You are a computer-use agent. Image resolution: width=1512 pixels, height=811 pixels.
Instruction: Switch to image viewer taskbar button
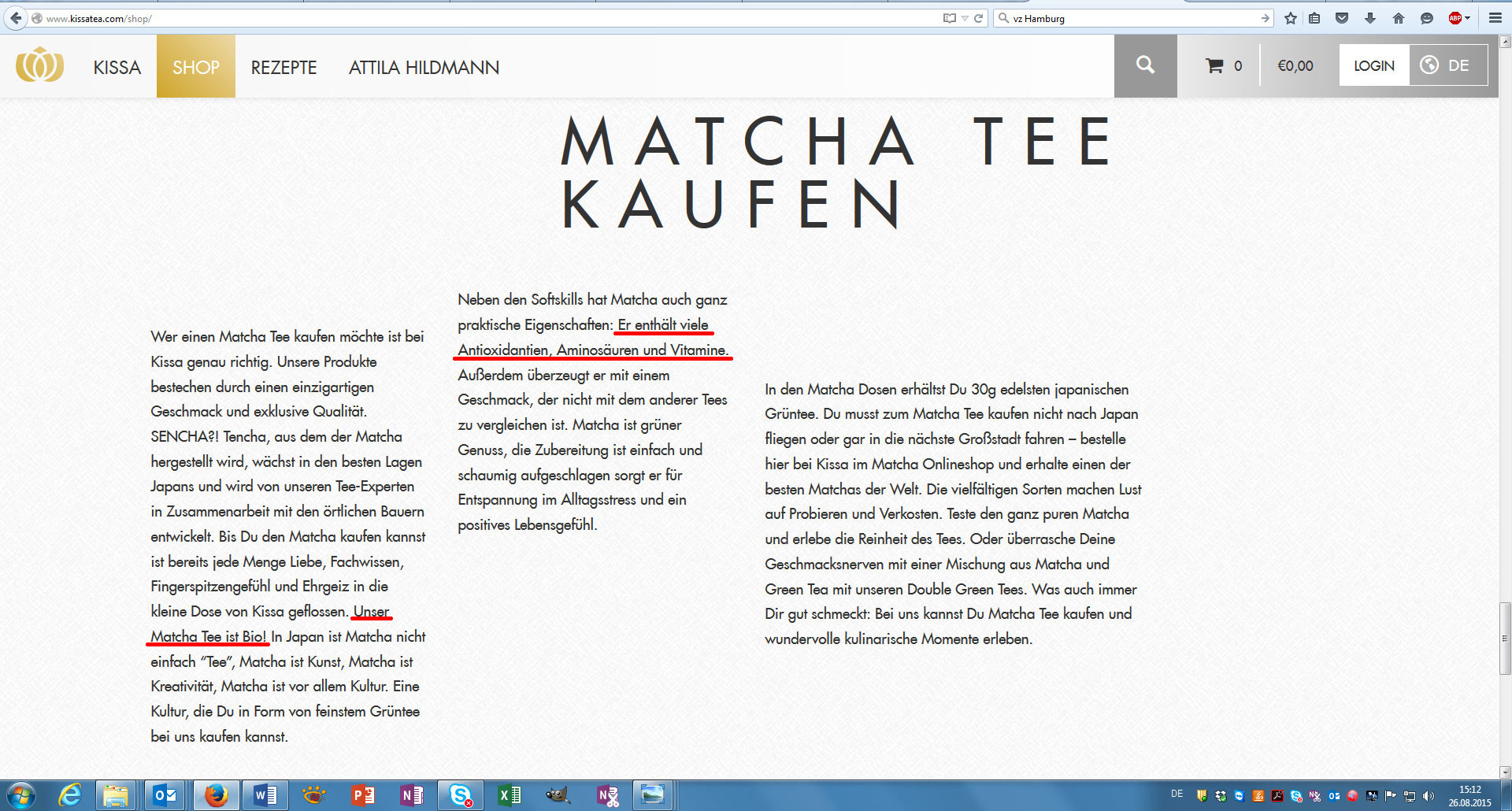coord(653,796)
